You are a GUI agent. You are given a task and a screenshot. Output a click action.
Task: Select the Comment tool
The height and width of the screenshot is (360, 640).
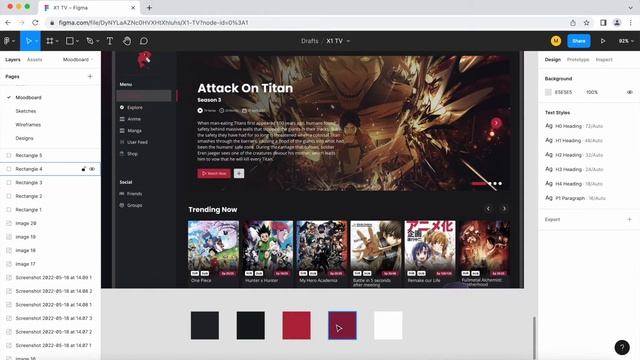click(144, 41)
